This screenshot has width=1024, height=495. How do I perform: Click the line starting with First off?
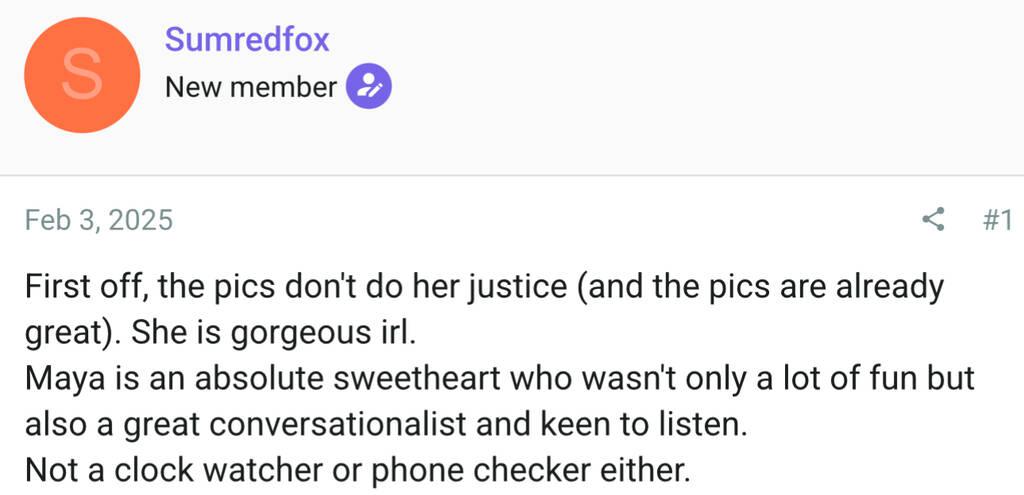click(x=484, y=287)
